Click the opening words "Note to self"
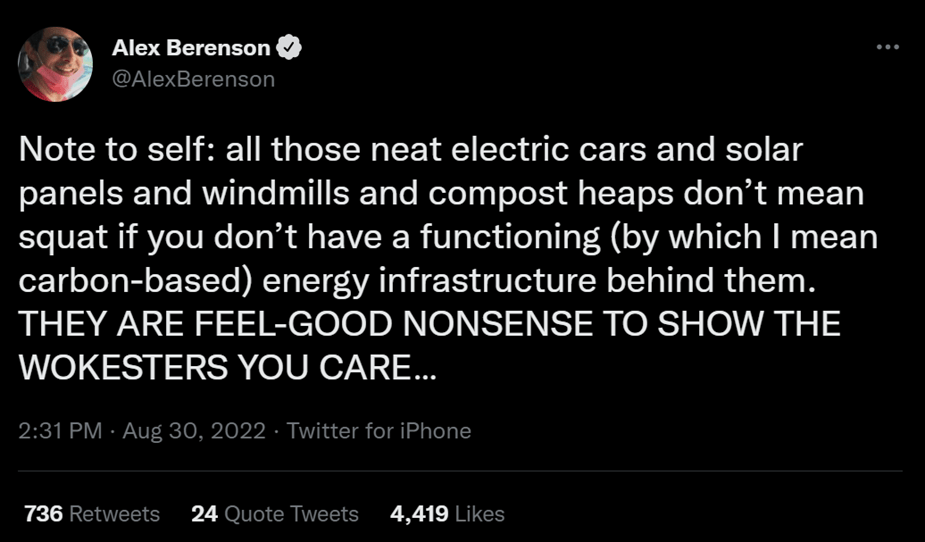This screenshot has height=542, width=925. (87, 152)
